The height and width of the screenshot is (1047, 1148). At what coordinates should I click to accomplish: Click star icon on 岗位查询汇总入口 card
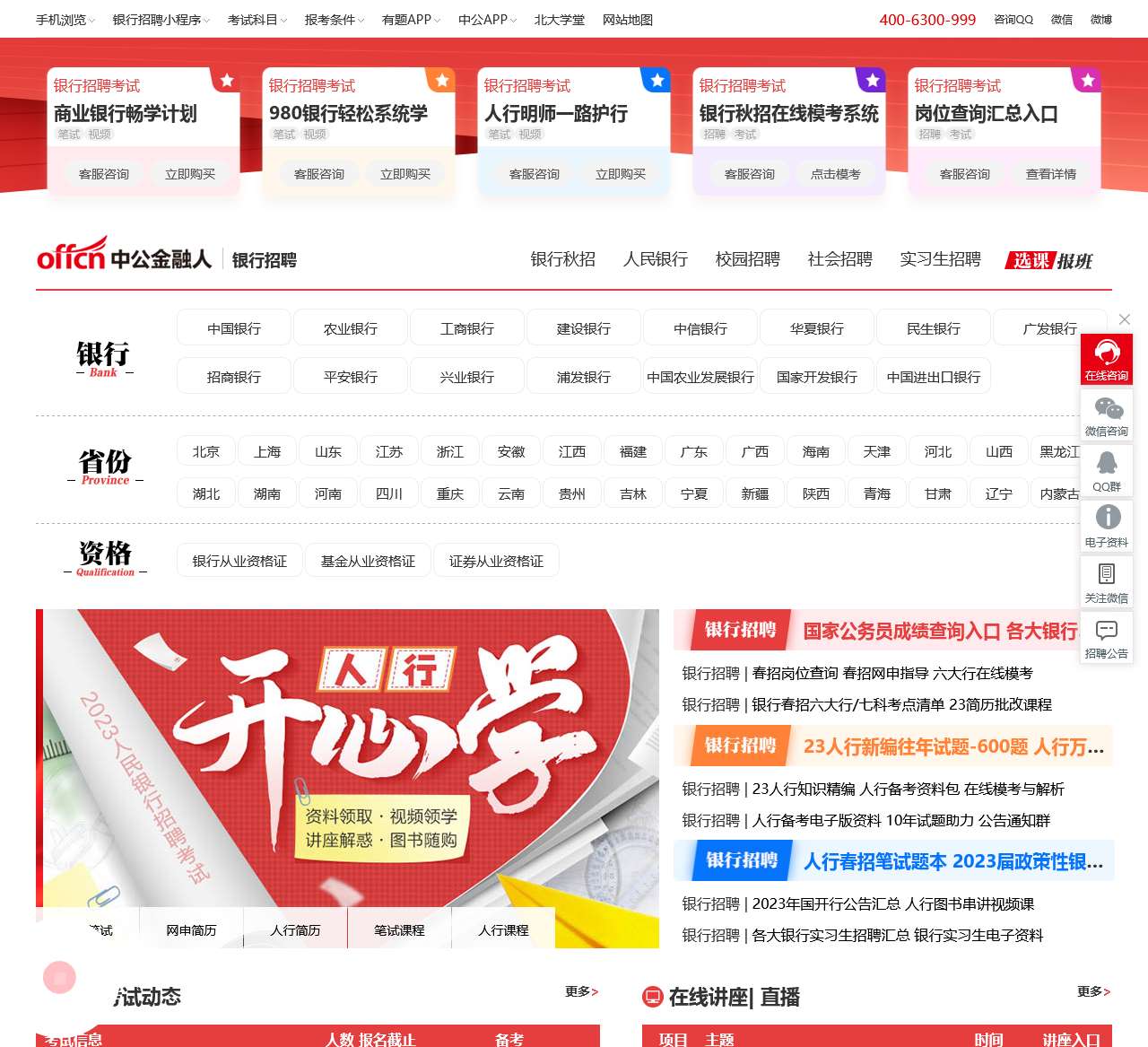coord(1088,81)
